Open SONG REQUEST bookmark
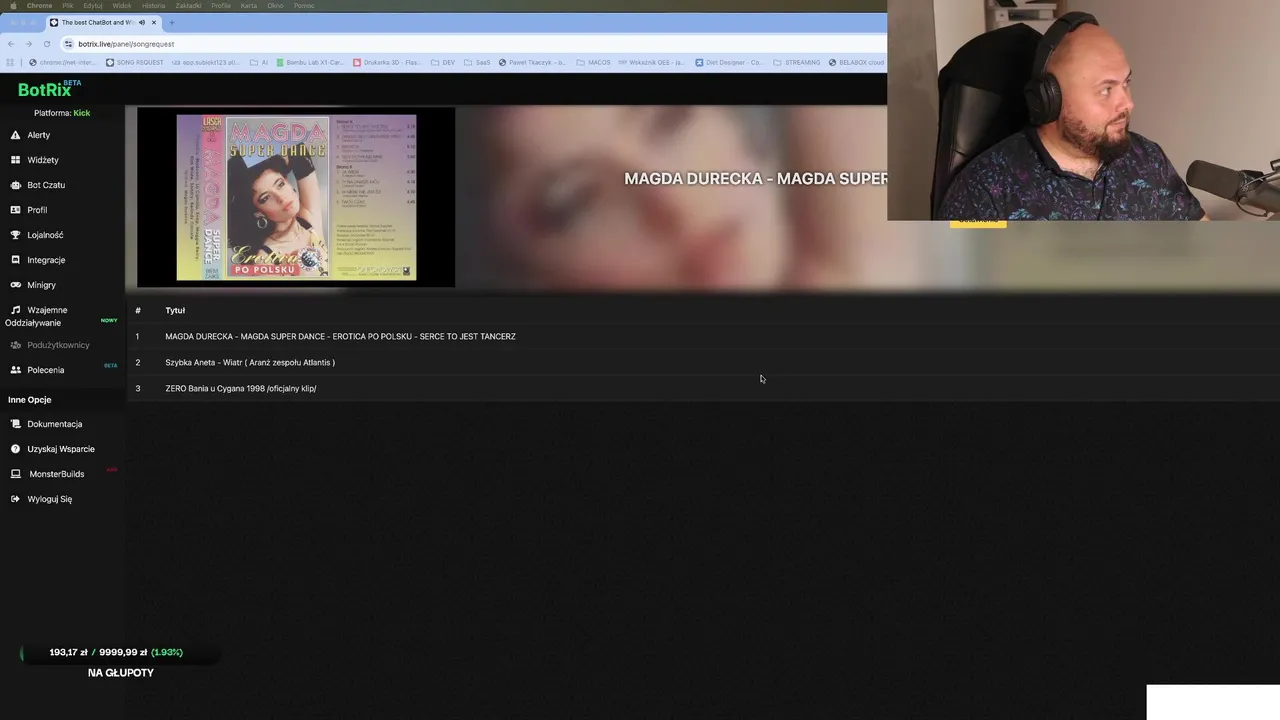Viewport: 1280px width, 720px height. click(134, 62)
